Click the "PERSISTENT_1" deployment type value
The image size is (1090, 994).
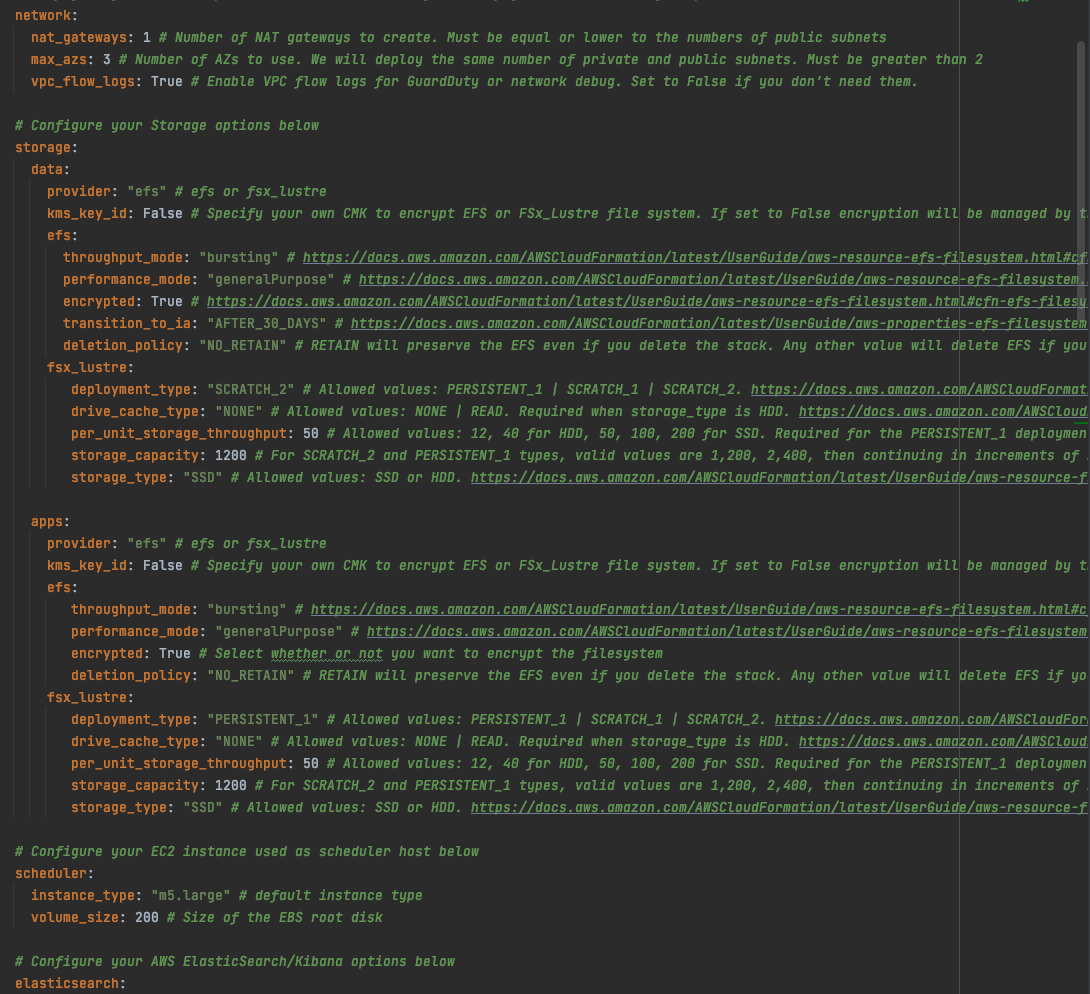coord(262,719)
